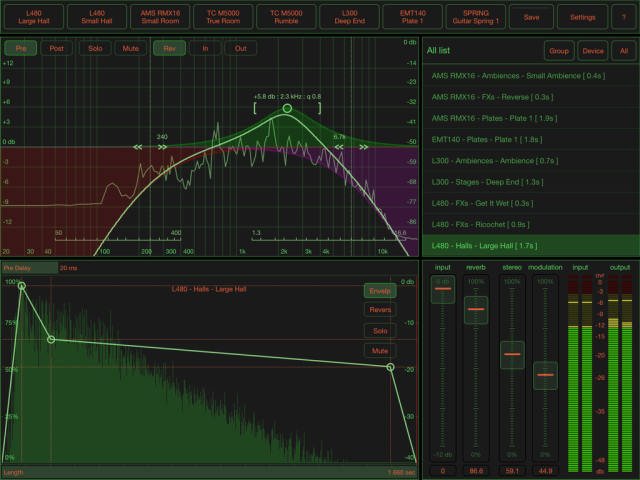The height and width of the screenshot is (480, 640).
Task: Click the modulation fader
Action: pyautogui.click(x=545, y=375)
